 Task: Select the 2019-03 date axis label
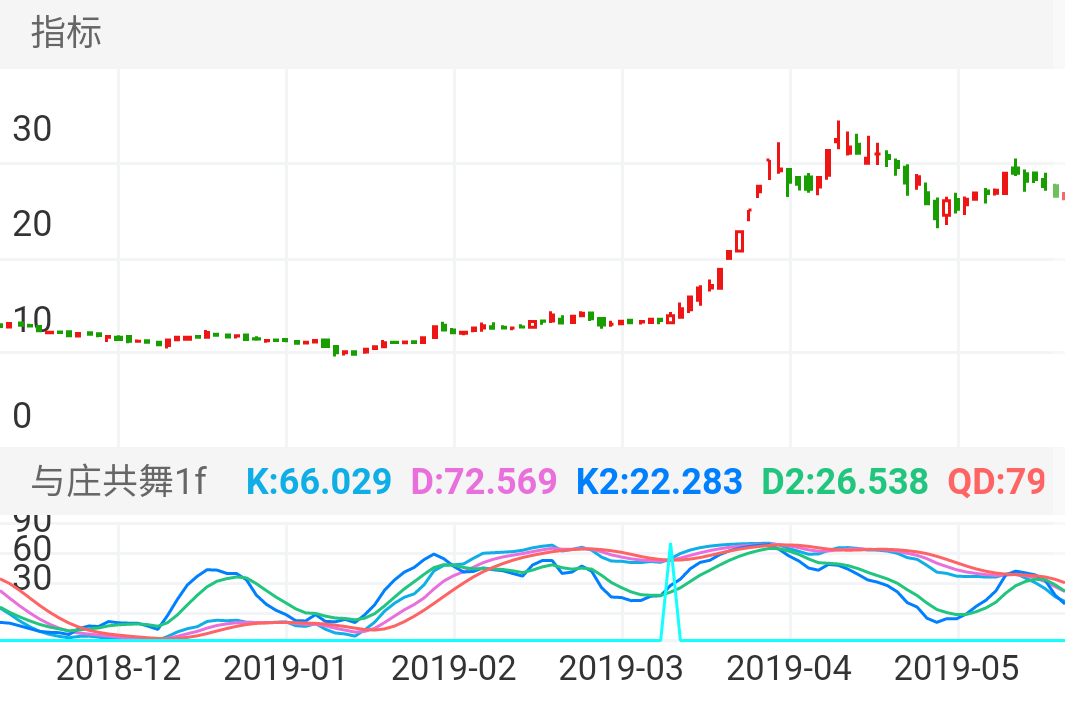click(623, 666)
